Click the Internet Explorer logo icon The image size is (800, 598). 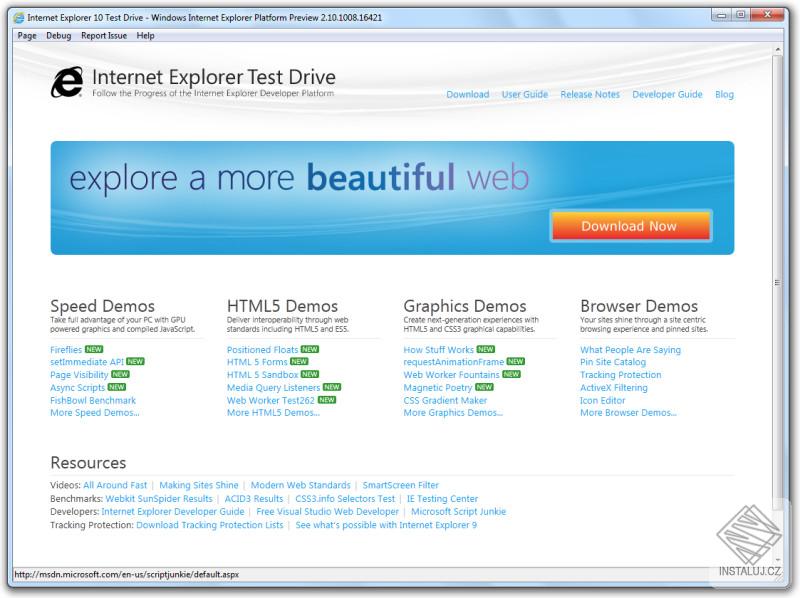(x=67, y=83)
